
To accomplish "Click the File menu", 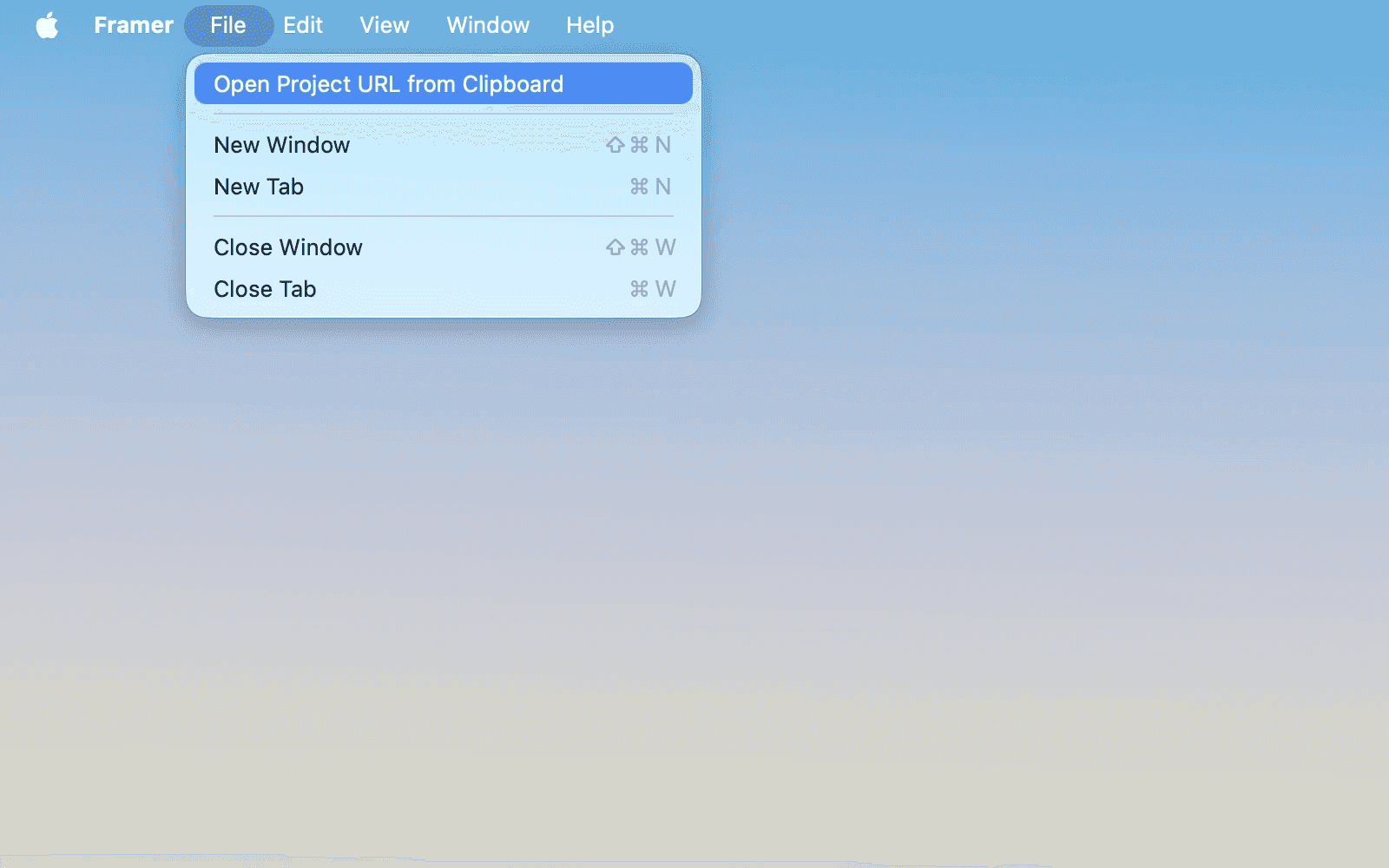I will coord(228,24).
